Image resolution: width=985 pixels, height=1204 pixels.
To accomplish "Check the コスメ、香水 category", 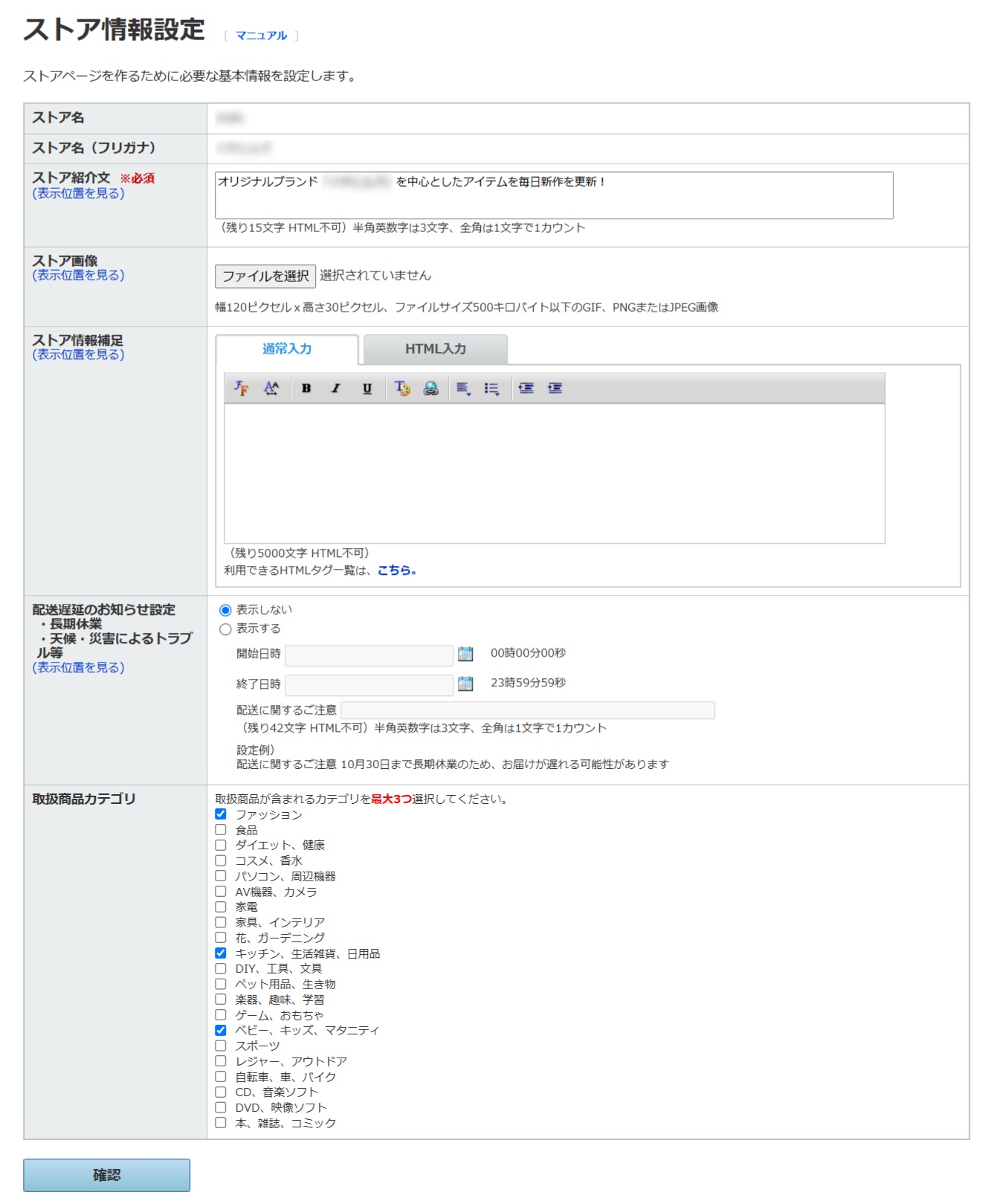I will (x=221, y=860).
